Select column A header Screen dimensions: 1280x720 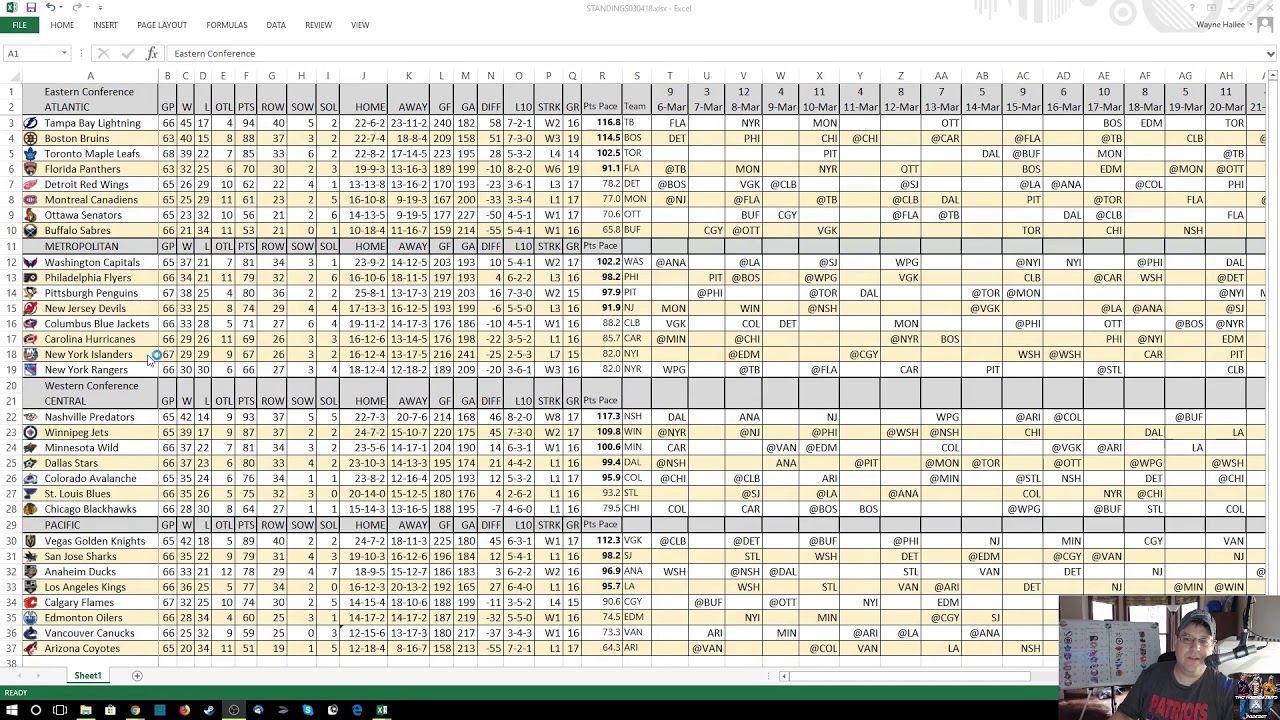(x=90, y=76)
